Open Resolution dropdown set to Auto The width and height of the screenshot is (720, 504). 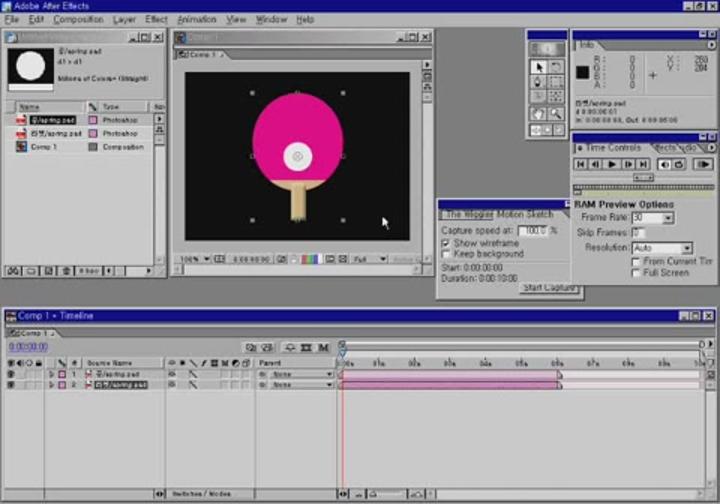click(x=686, y=248)
